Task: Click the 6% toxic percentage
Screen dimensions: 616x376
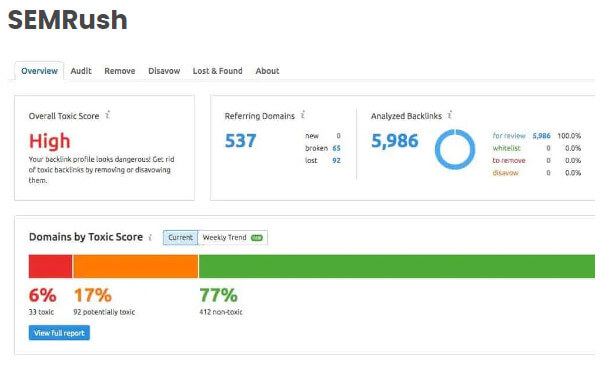Action: point(42,295)
